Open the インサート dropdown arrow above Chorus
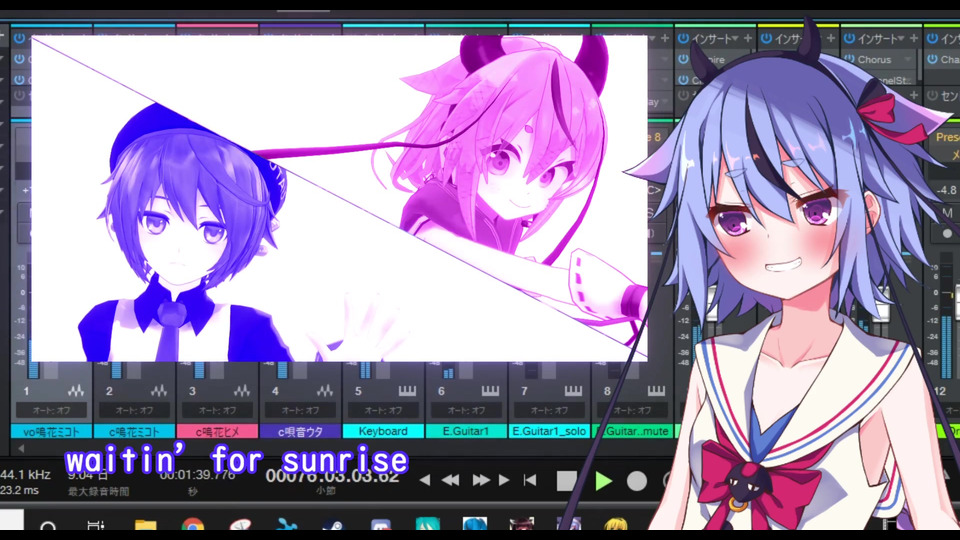Image resolution: width=960 pixels, height=540 pixels. pyautogui.click(x=901, y=39)
